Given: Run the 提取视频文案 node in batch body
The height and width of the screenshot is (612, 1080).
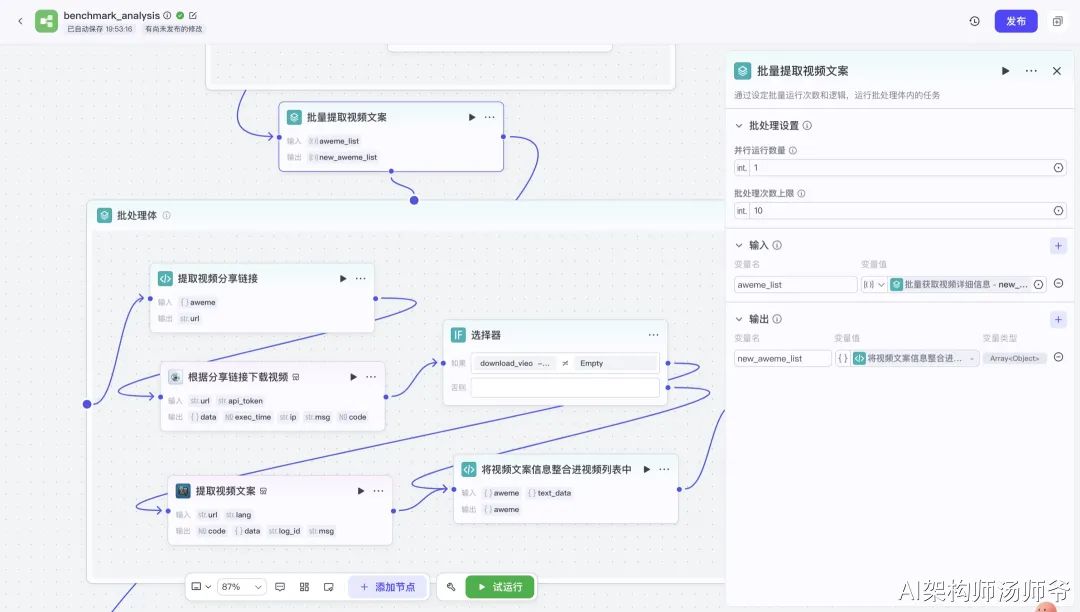Looking at the screenshot, I should (x=361, y=491).
